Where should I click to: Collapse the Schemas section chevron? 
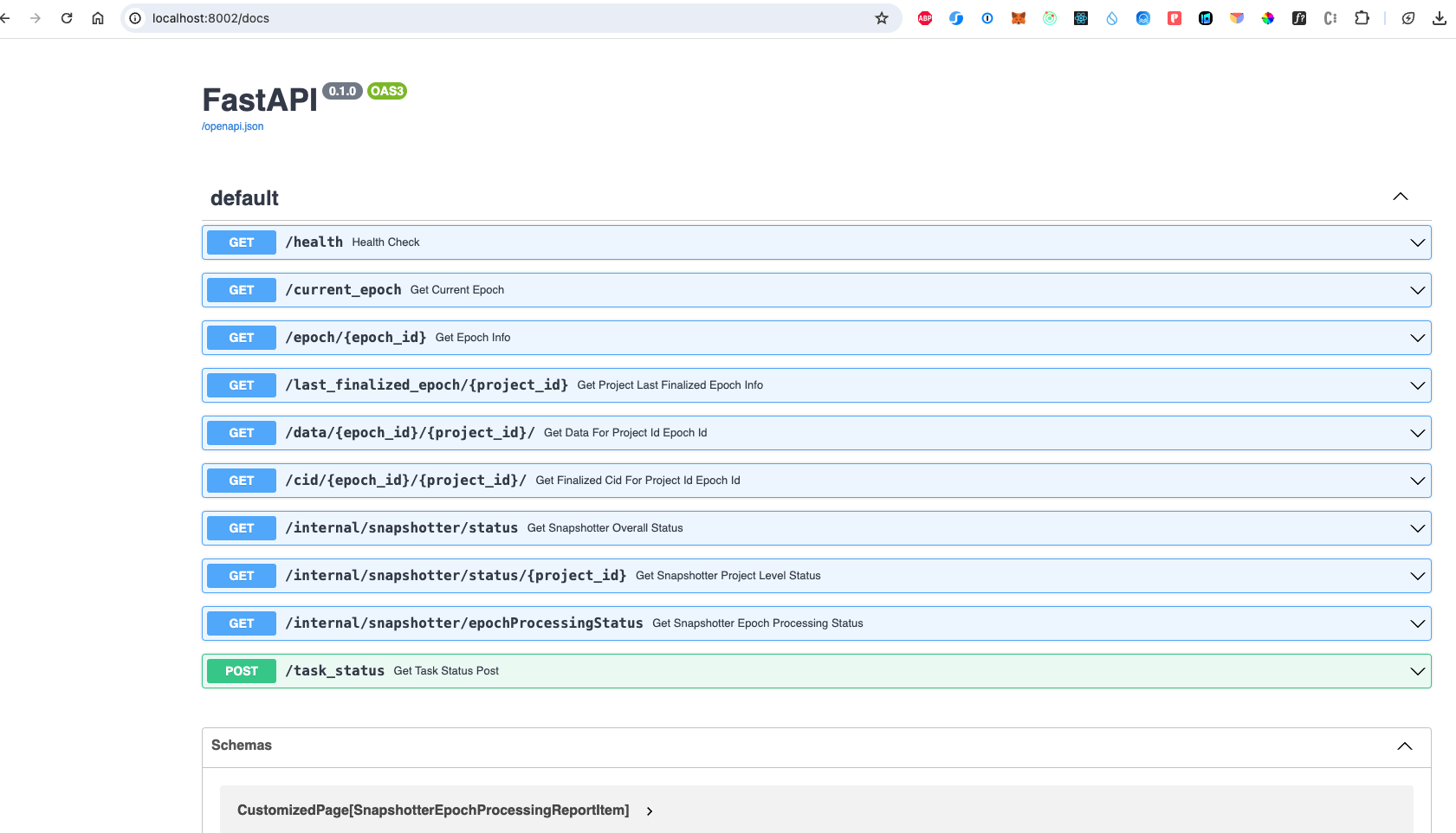coord(1405,746)
